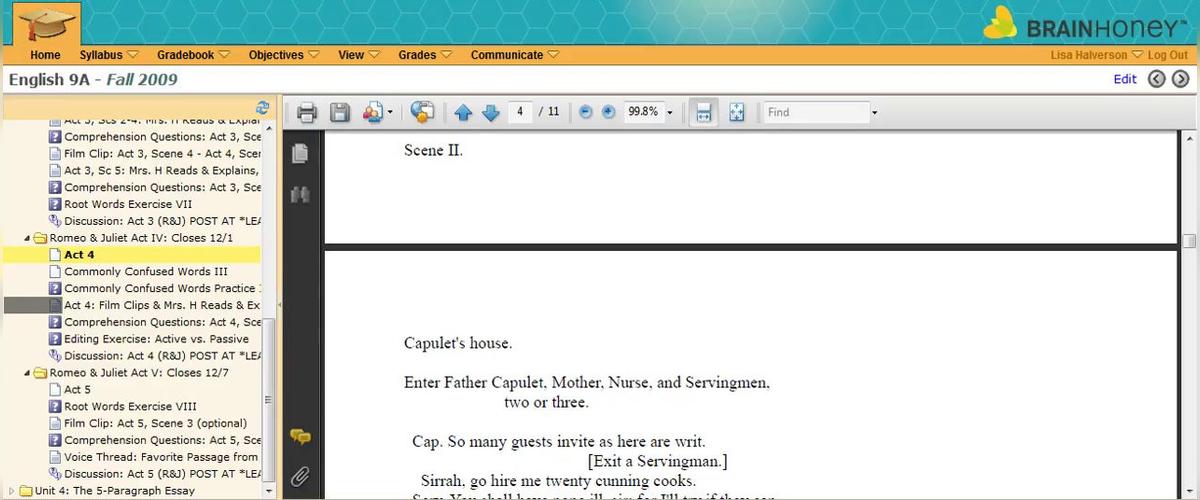Go to next page with down arrow

click(490, 113)
